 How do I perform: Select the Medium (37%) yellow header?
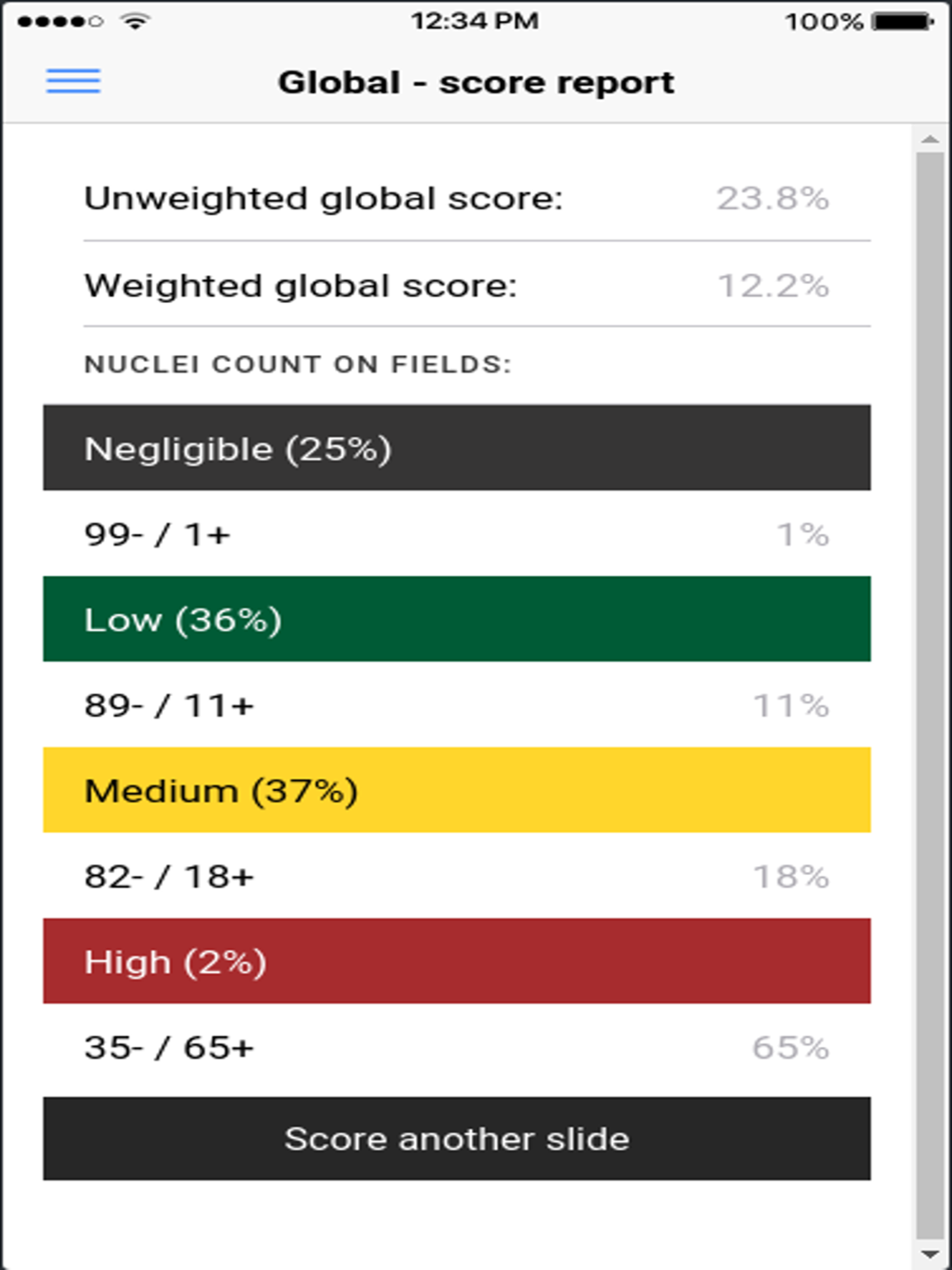[x=457, y=790]
